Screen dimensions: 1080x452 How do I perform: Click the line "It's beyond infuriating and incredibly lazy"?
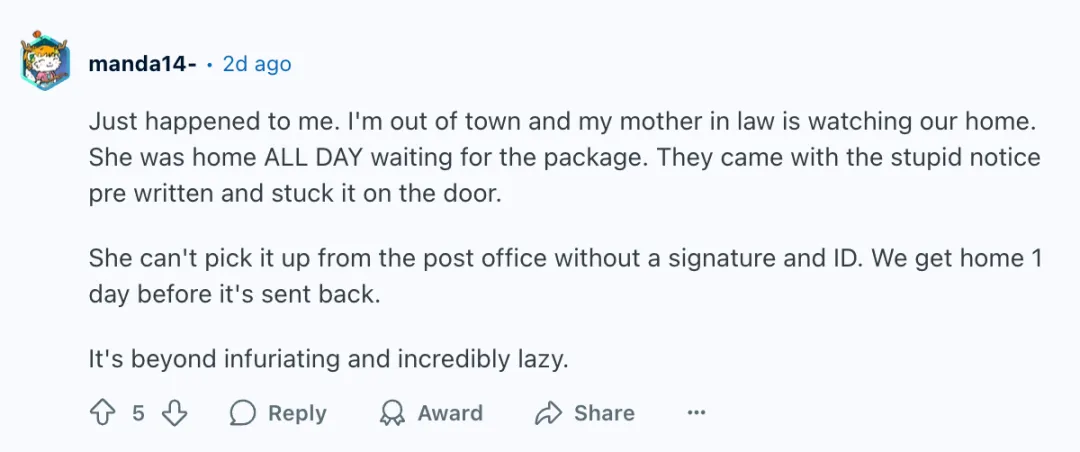click(x=328, y=359)
